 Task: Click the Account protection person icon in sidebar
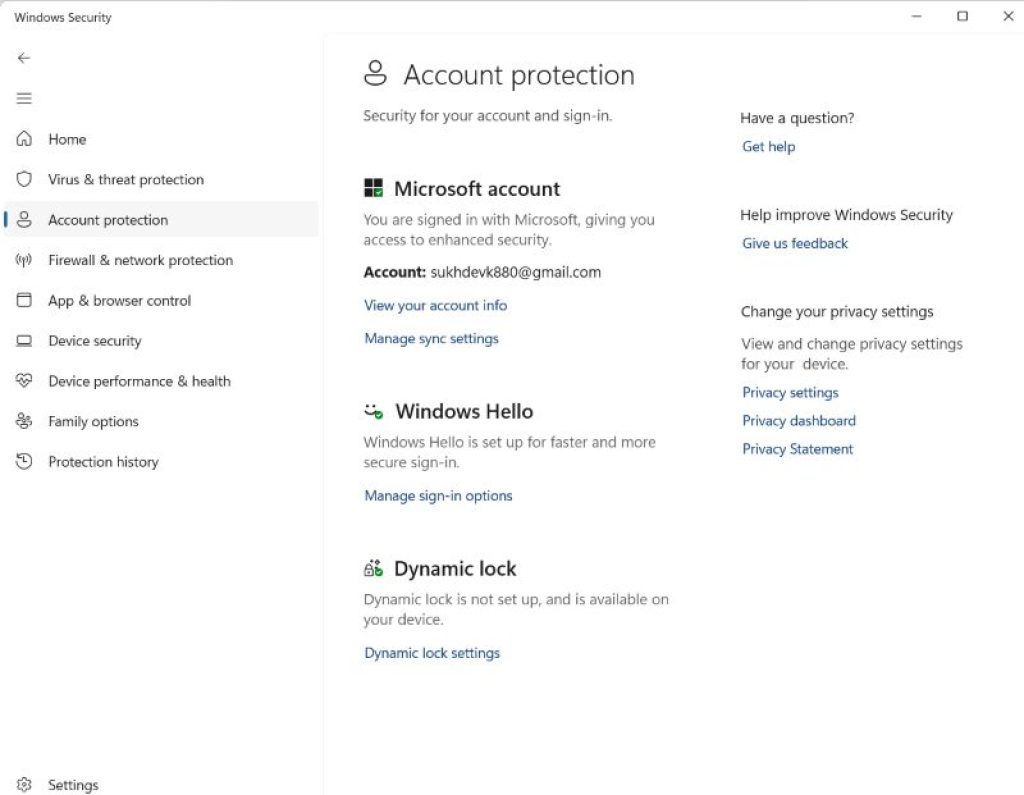tap(24, 219)
